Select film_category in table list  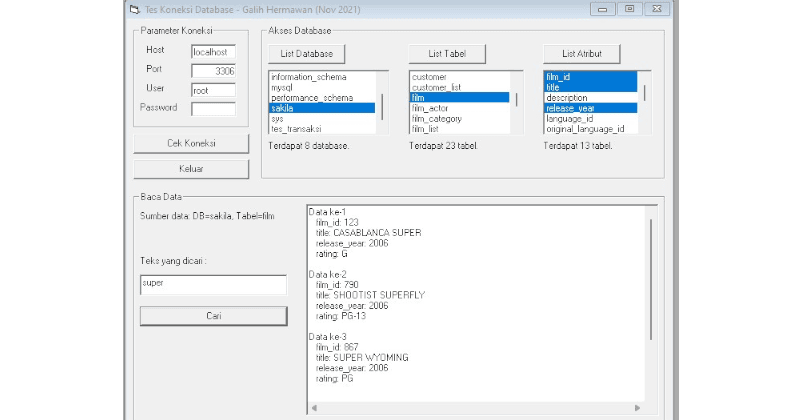[460, 119]
